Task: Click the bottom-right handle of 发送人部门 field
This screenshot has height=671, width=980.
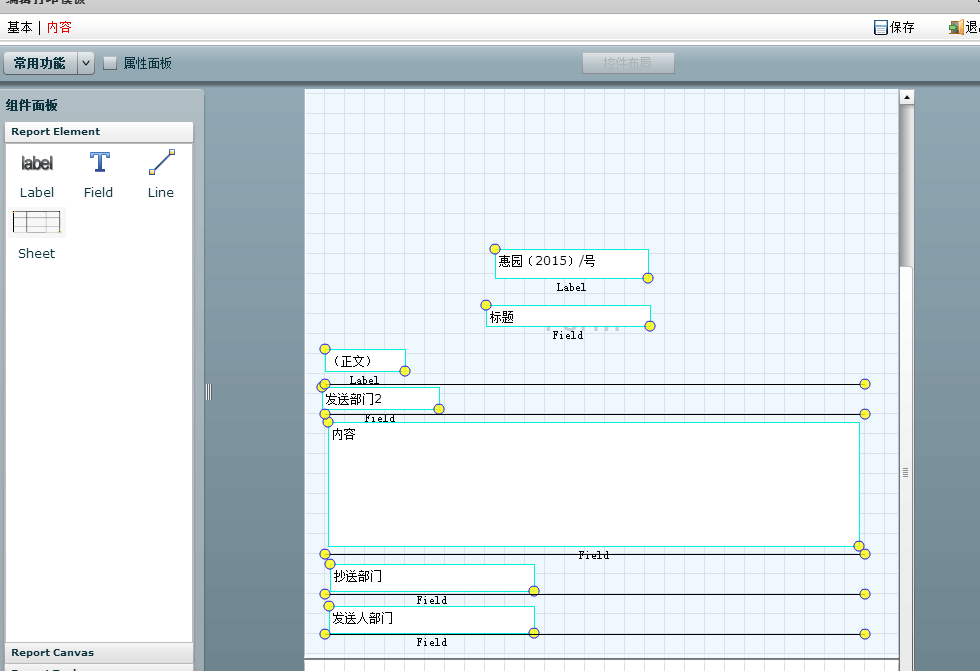Action: coord(534,634)
